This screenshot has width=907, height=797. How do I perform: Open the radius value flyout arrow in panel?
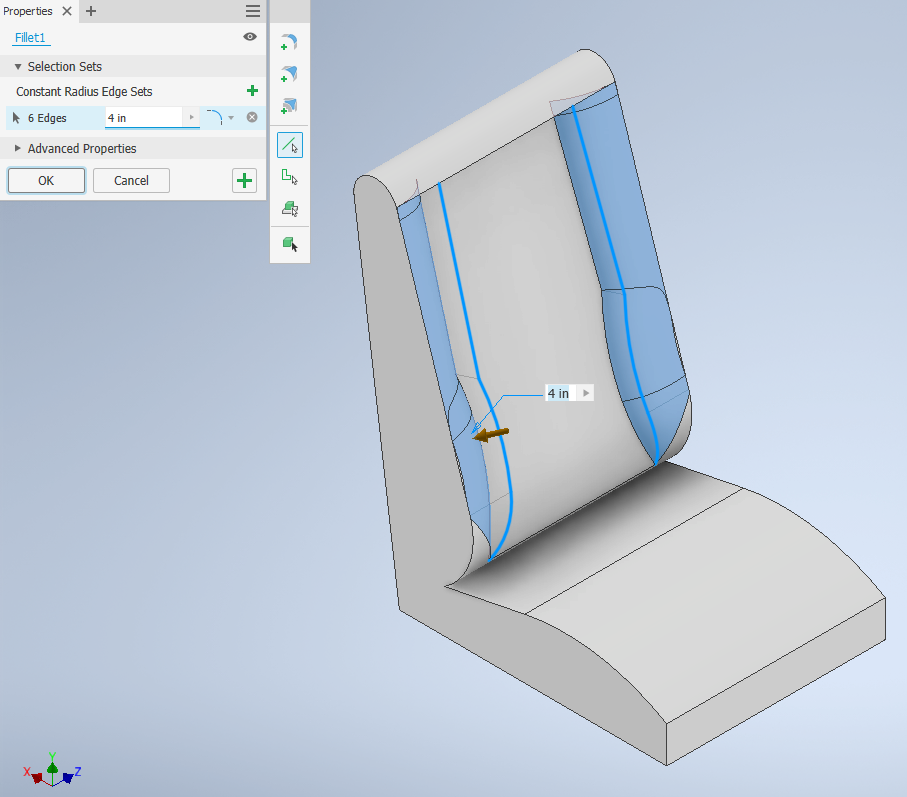(x=191, y=117)
